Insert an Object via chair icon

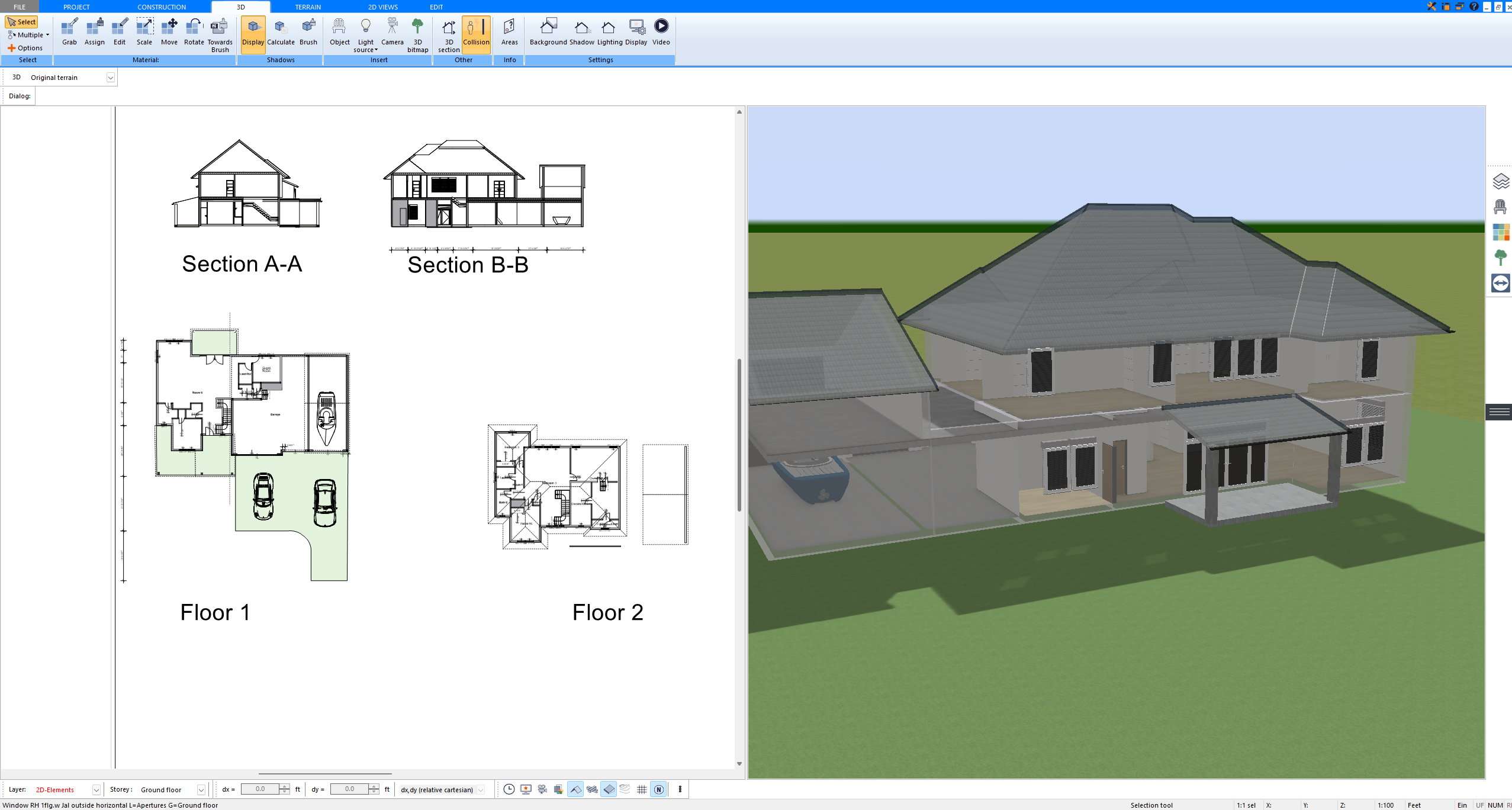coord(339,32)
